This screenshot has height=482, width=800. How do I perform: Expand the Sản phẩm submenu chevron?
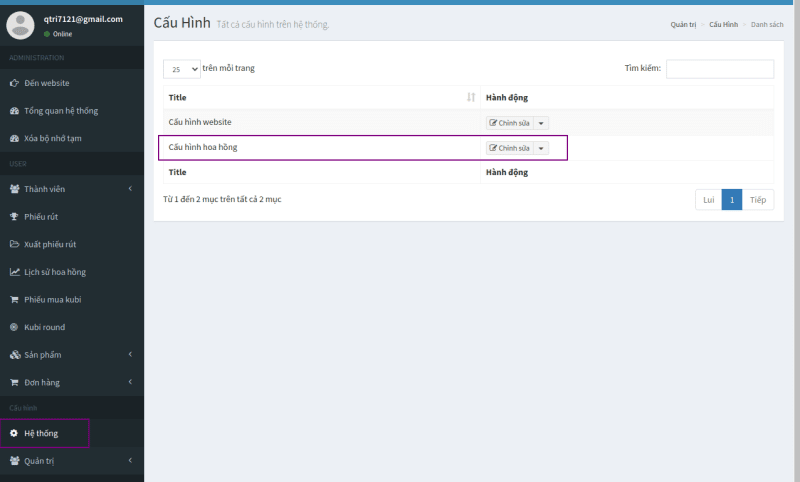pyautogui.click(x=130, y=354)
